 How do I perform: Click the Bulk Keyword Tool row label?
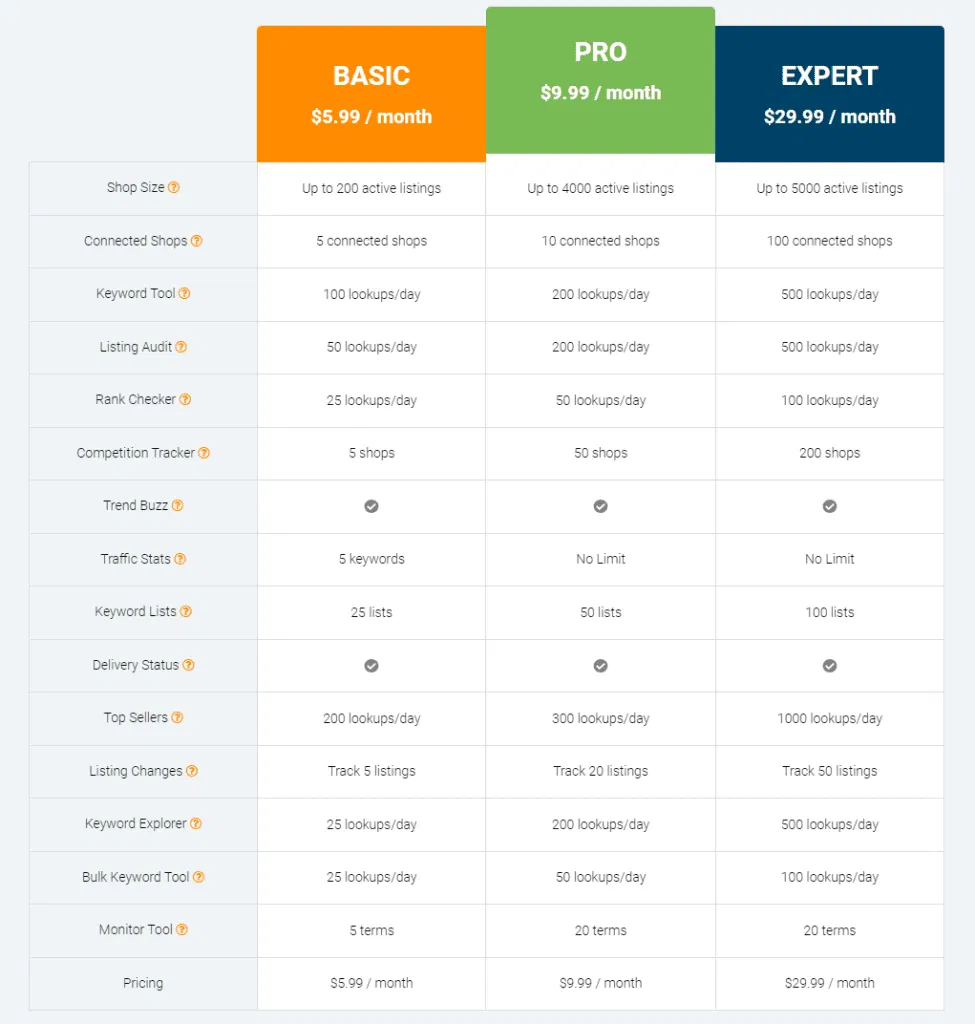pos(134,877)
